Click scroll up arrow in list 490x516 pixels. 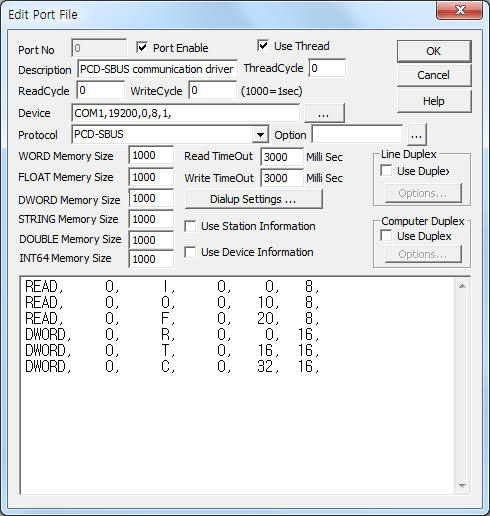462,286
